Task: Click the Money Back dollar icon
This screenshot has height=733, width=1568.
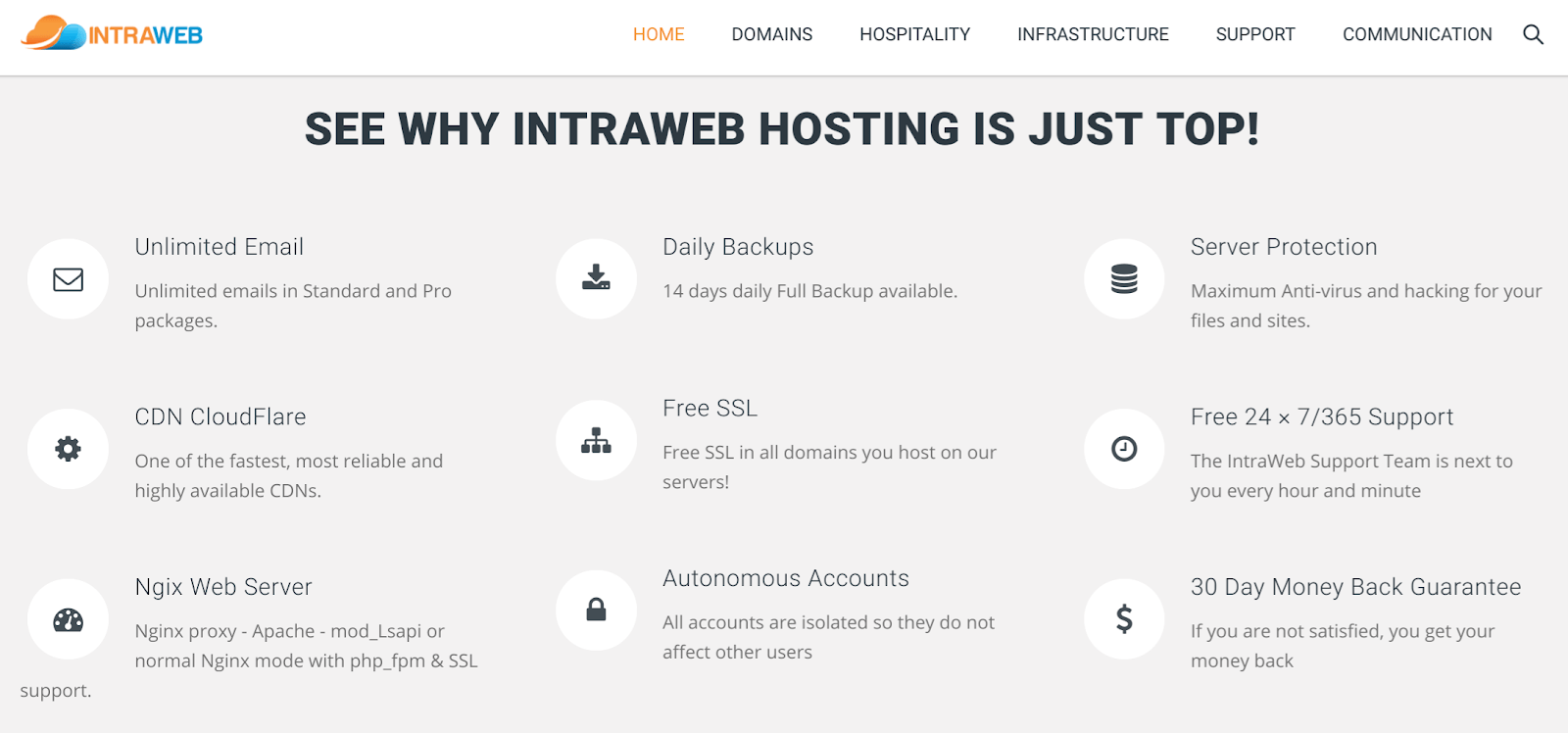Action: (1124, 618)
